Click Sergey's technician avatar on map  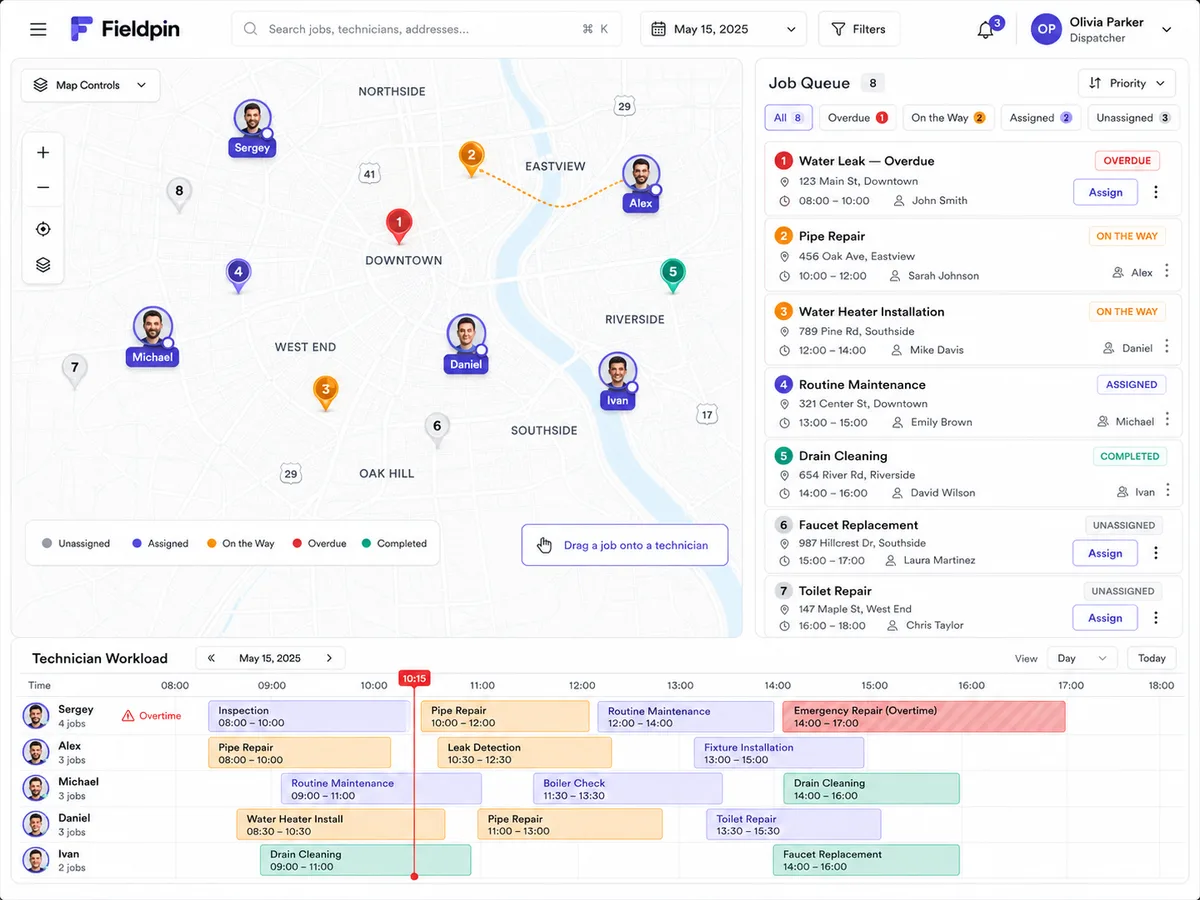(x=253, y=120)
